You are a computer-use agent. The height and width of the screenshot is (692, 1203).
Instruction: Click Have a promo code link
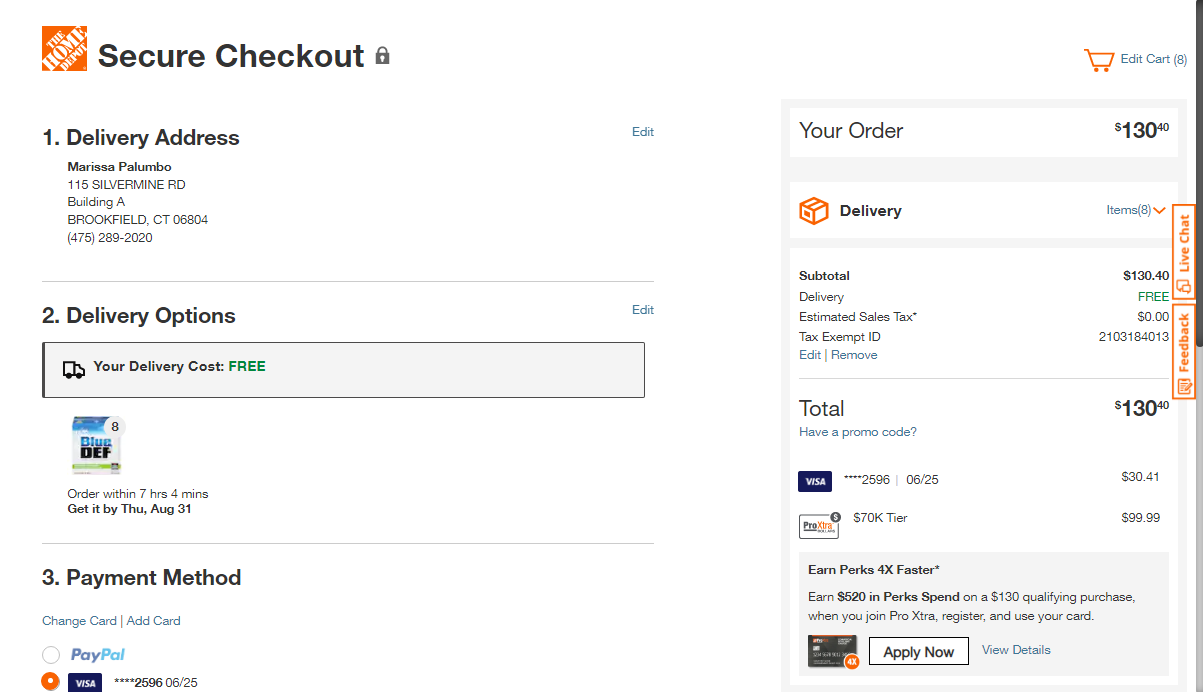(x=858, y=432)
